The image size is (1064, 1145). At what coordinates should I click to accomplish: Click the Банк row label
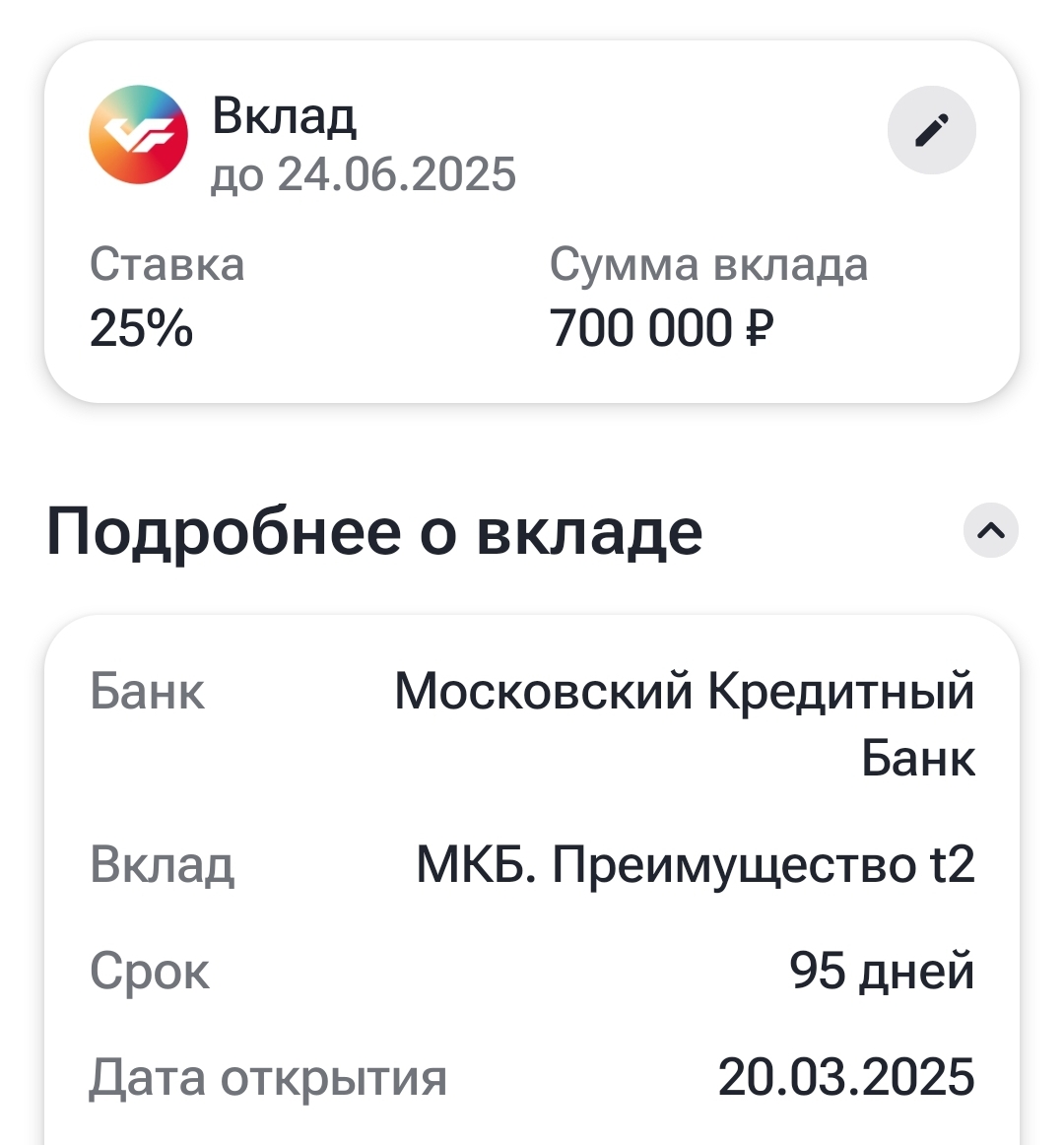147,691
